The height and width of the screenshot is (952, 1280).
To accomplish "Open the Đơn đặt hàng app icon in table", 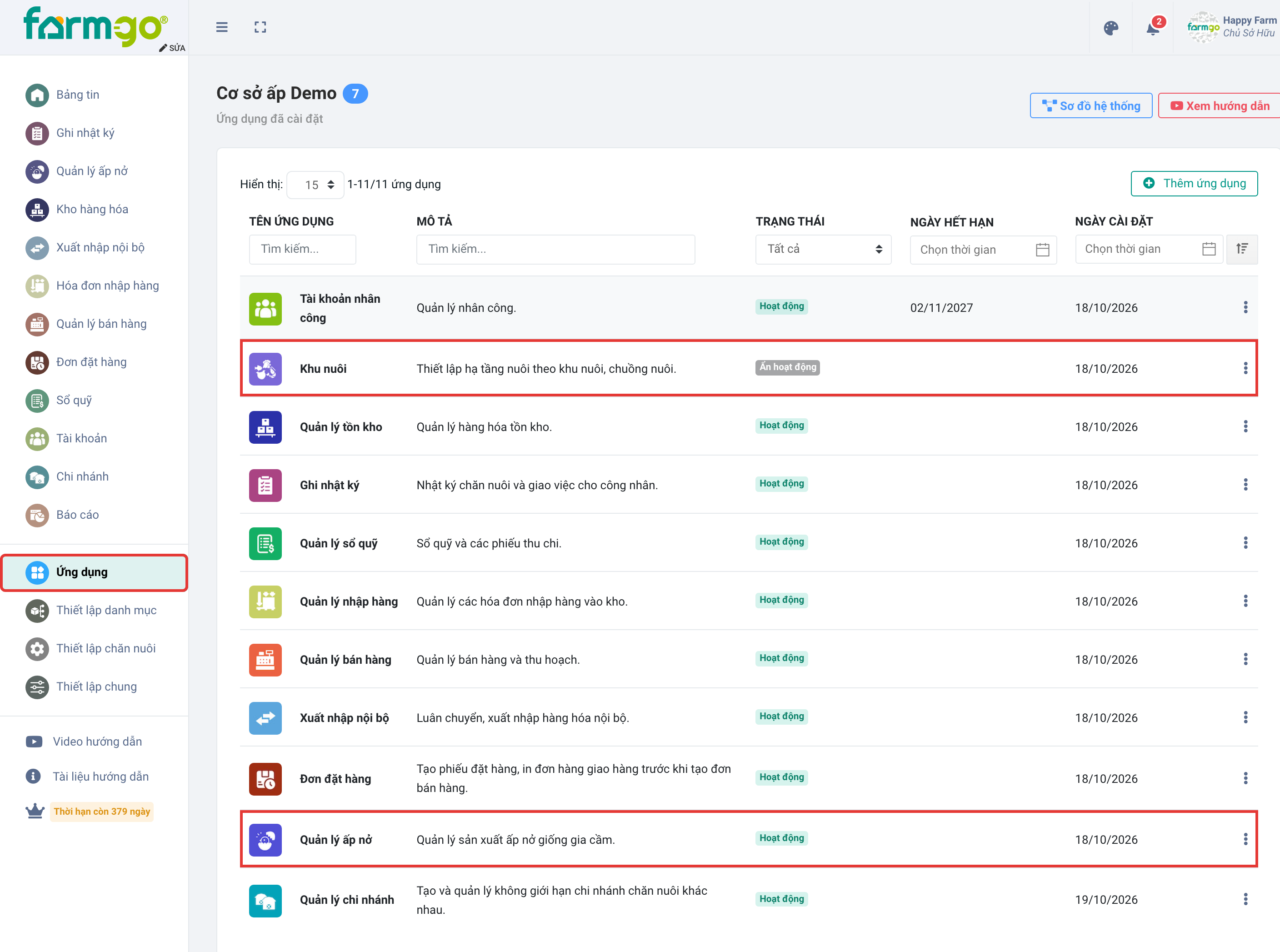I will coord(265,779).
